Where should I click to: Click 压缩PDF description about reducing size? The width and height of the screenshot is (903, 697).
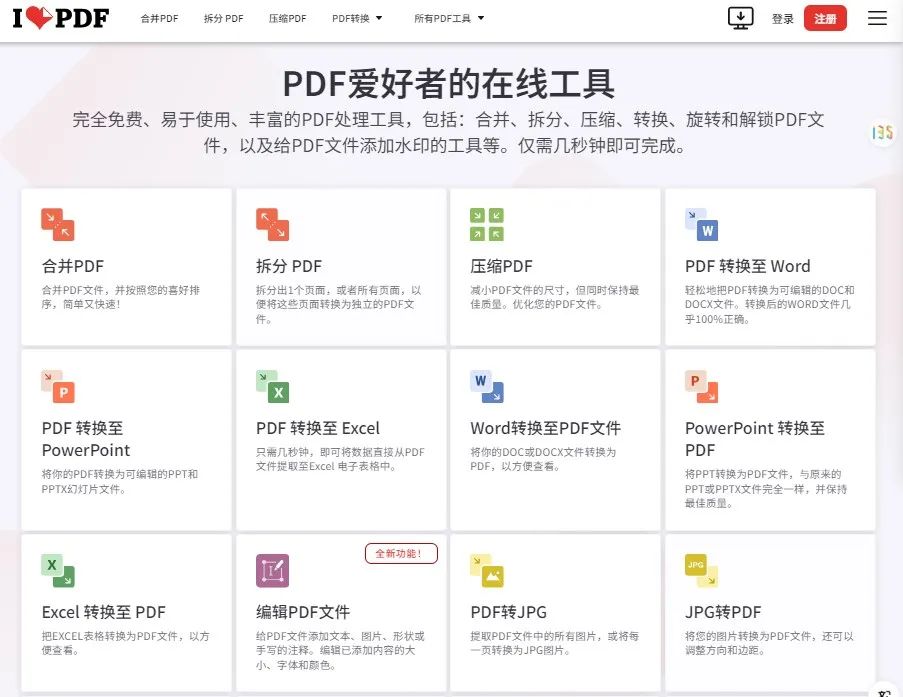[555, 297]
